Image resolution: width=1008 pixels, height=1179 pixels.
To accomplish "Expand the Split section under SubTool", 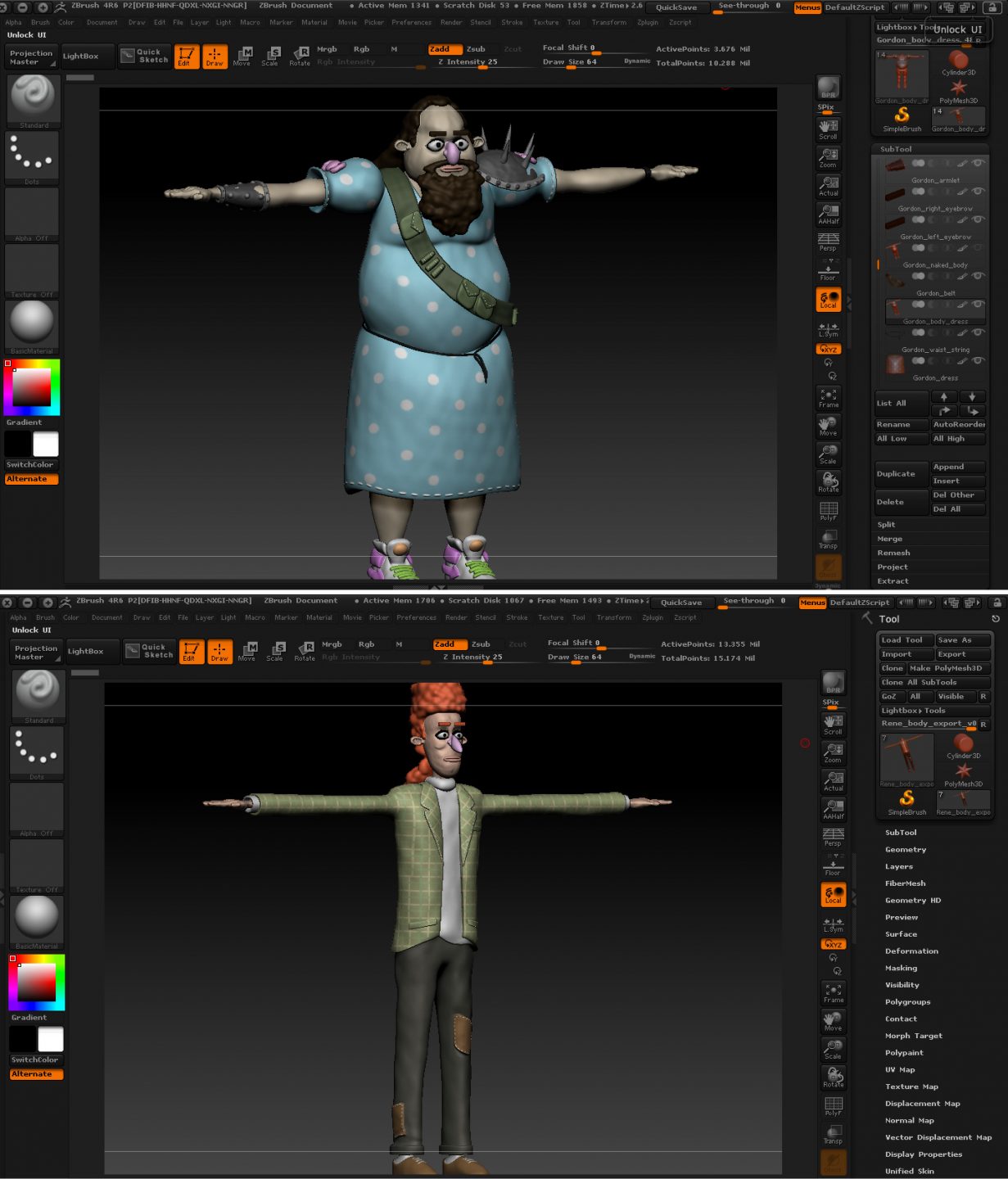I will [887, 525].
